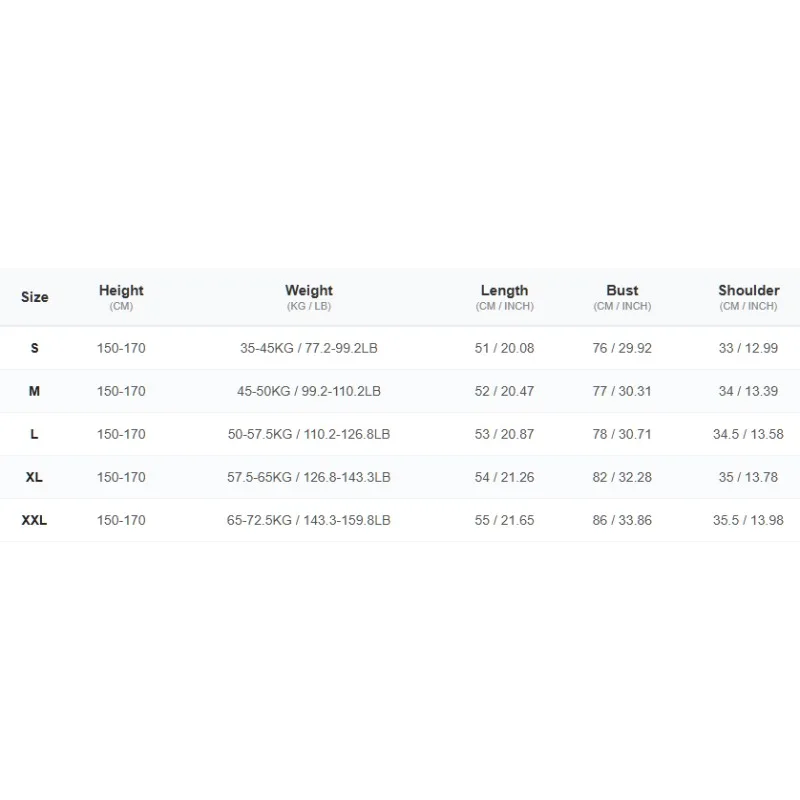Click the Height column header
This screenshot has width=800, height=800.
click(121, 297)
